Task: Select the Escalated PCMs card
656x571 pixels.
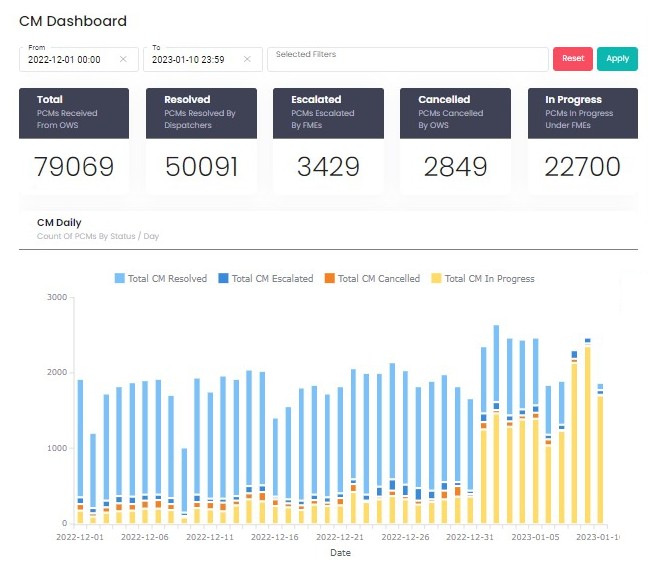Action: click(x=328, y=141)
